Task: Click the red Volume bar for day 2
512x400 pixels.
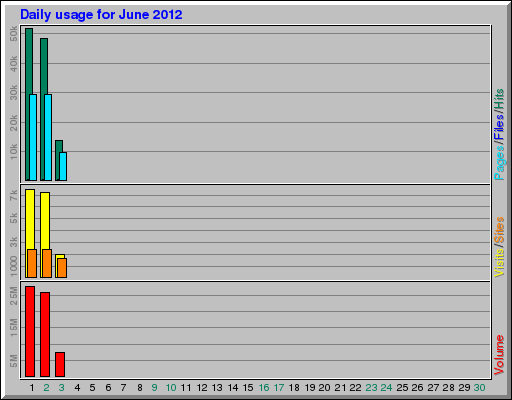Action: point(45,334)
